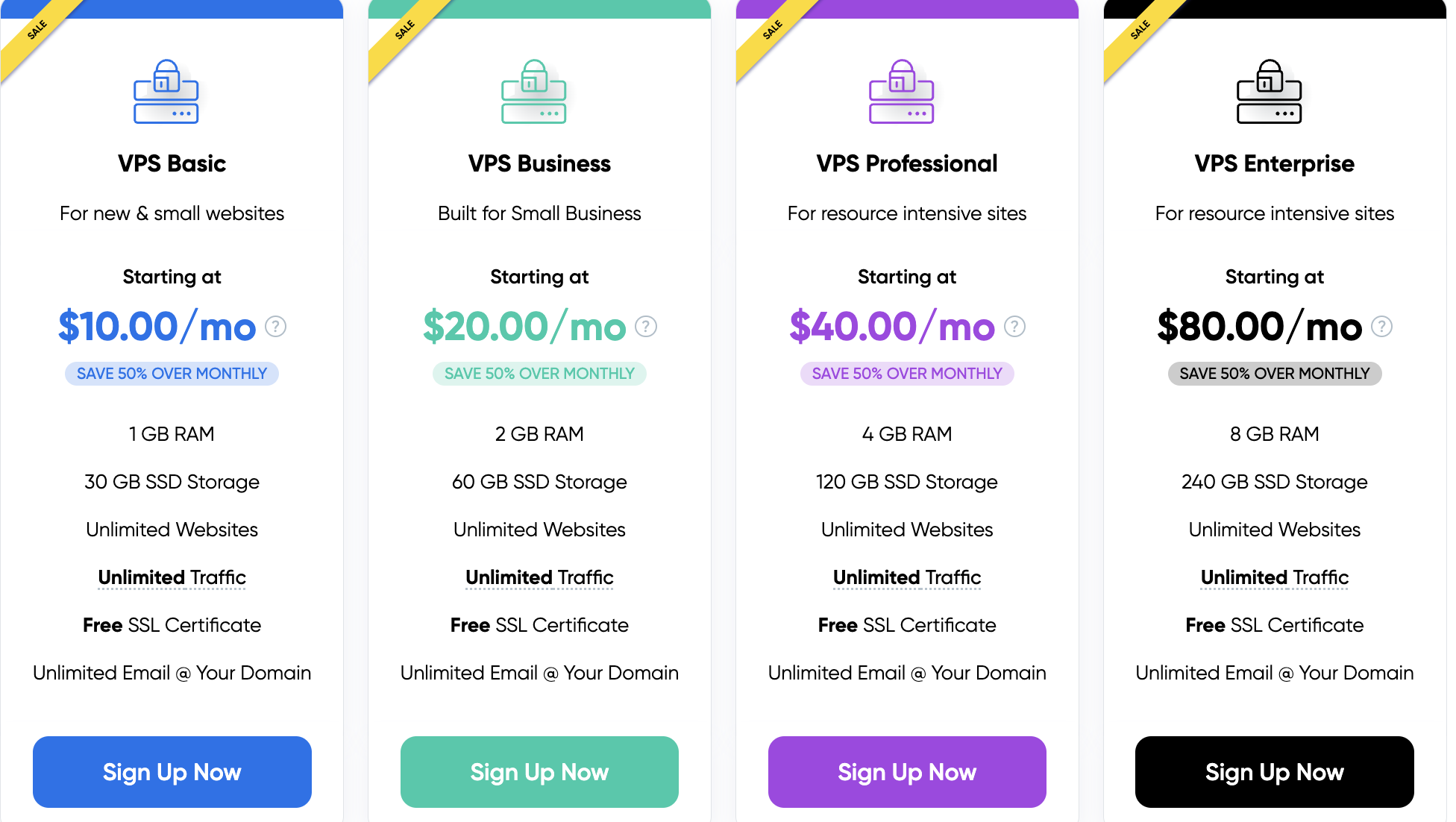Click the gray Save 50% Over Monthly badge

coord(1275,374)
